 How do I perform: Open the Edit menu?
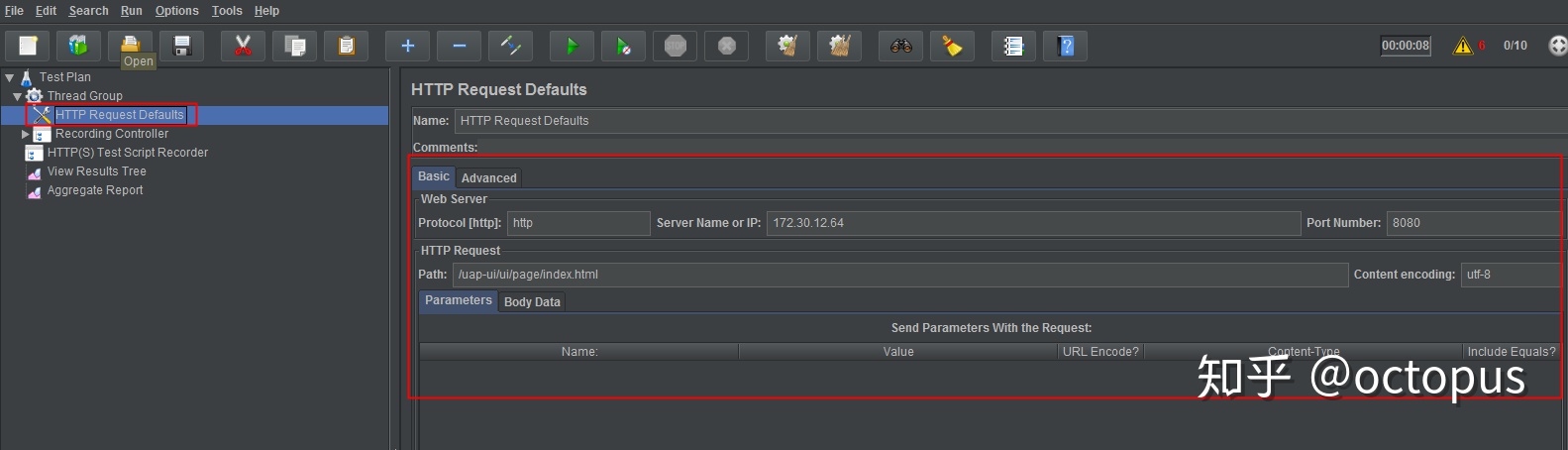[47, 11]
